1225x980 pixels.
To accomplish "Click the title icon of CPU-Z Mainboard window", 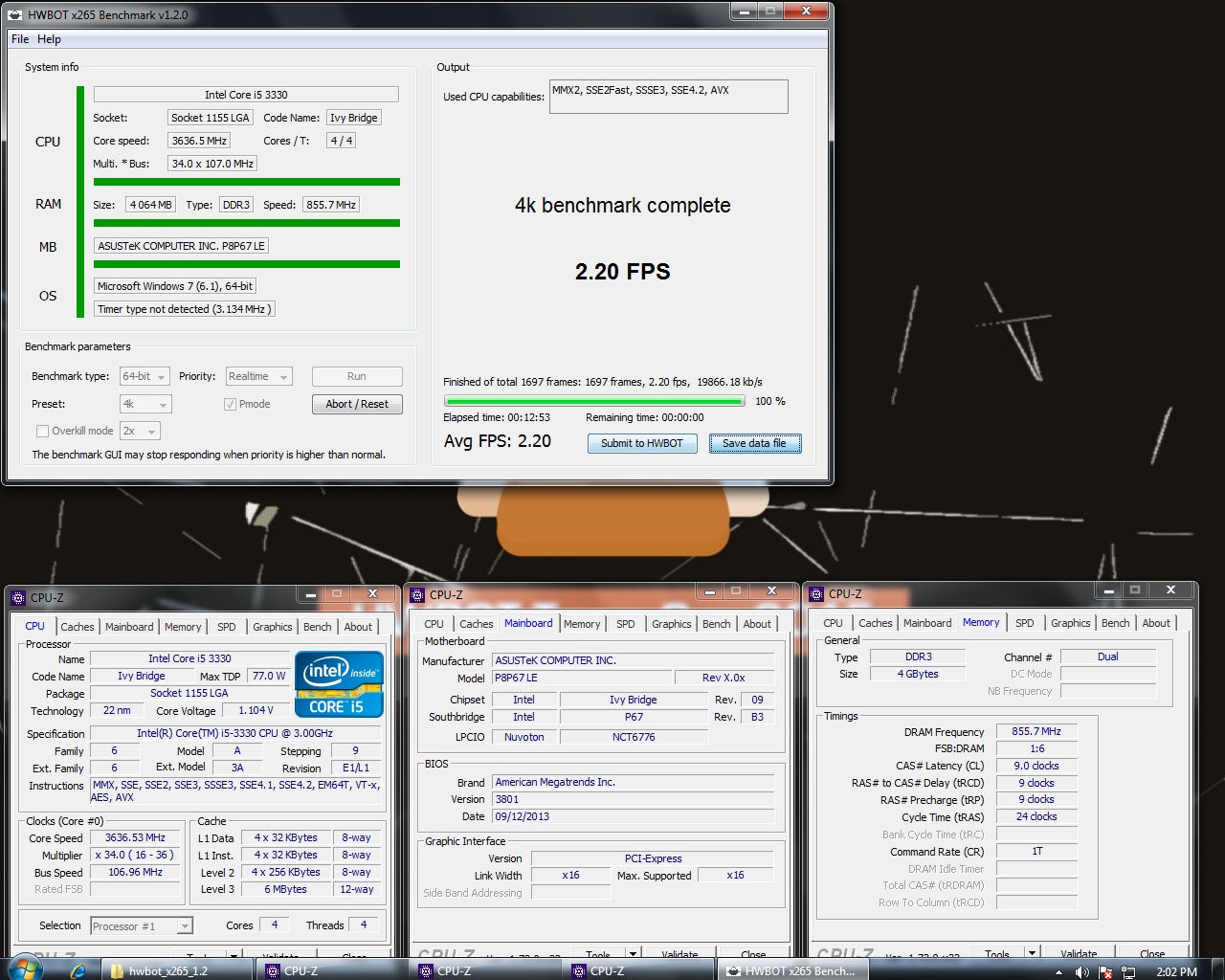I will coord(417,595).
